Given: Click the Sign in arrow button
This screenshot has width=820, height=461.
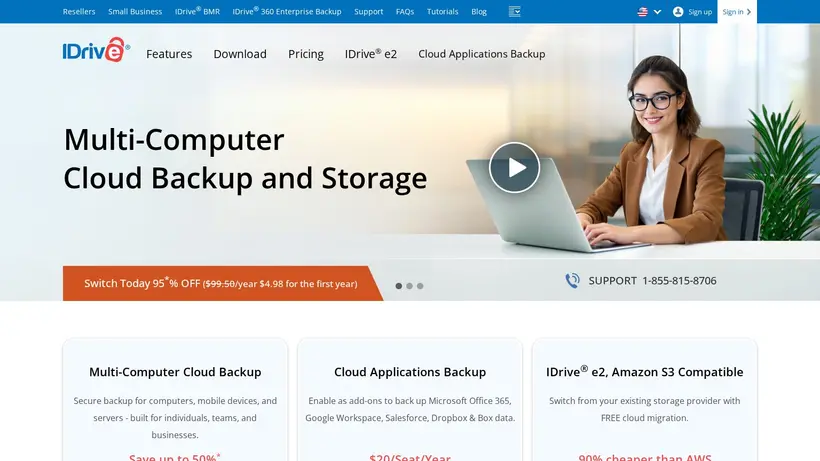Looking at the screenshot, I should pos(737,11).
